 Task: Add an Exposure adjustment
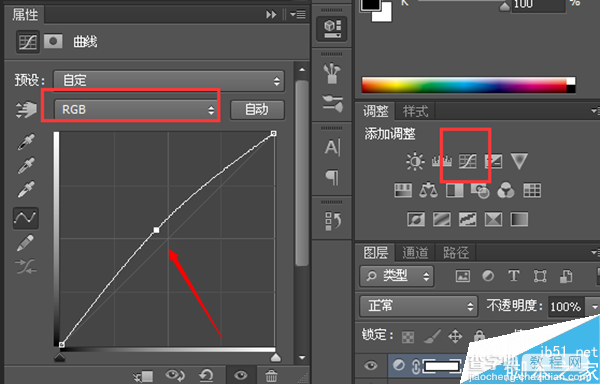pos(494,161)
